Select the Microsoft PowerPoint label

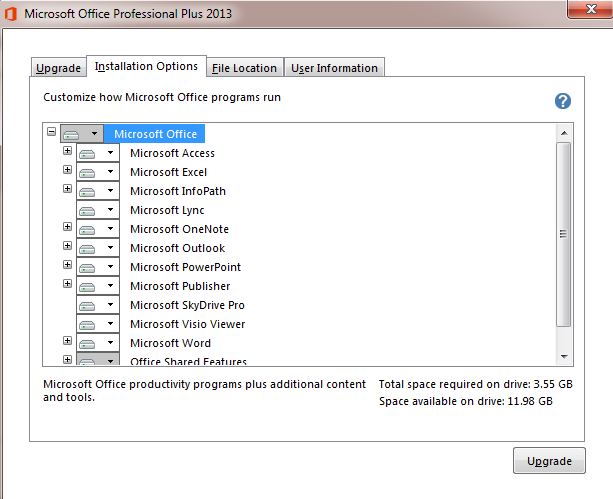185,267
